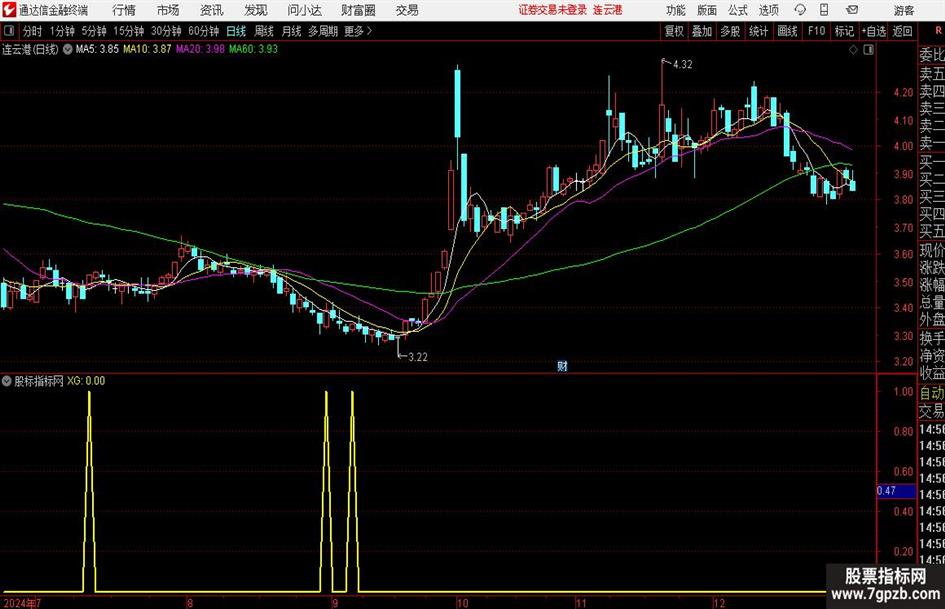Open the 行情 menu

click(124, 10)
